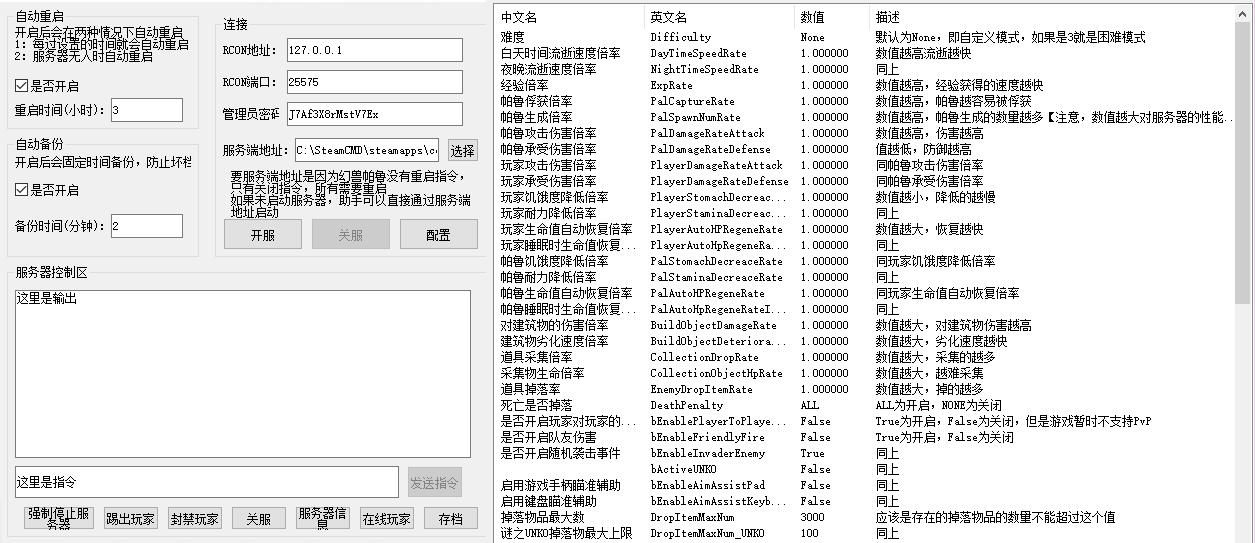
Task: Click the 强制停止服务器 button
Action: (59, 518)
